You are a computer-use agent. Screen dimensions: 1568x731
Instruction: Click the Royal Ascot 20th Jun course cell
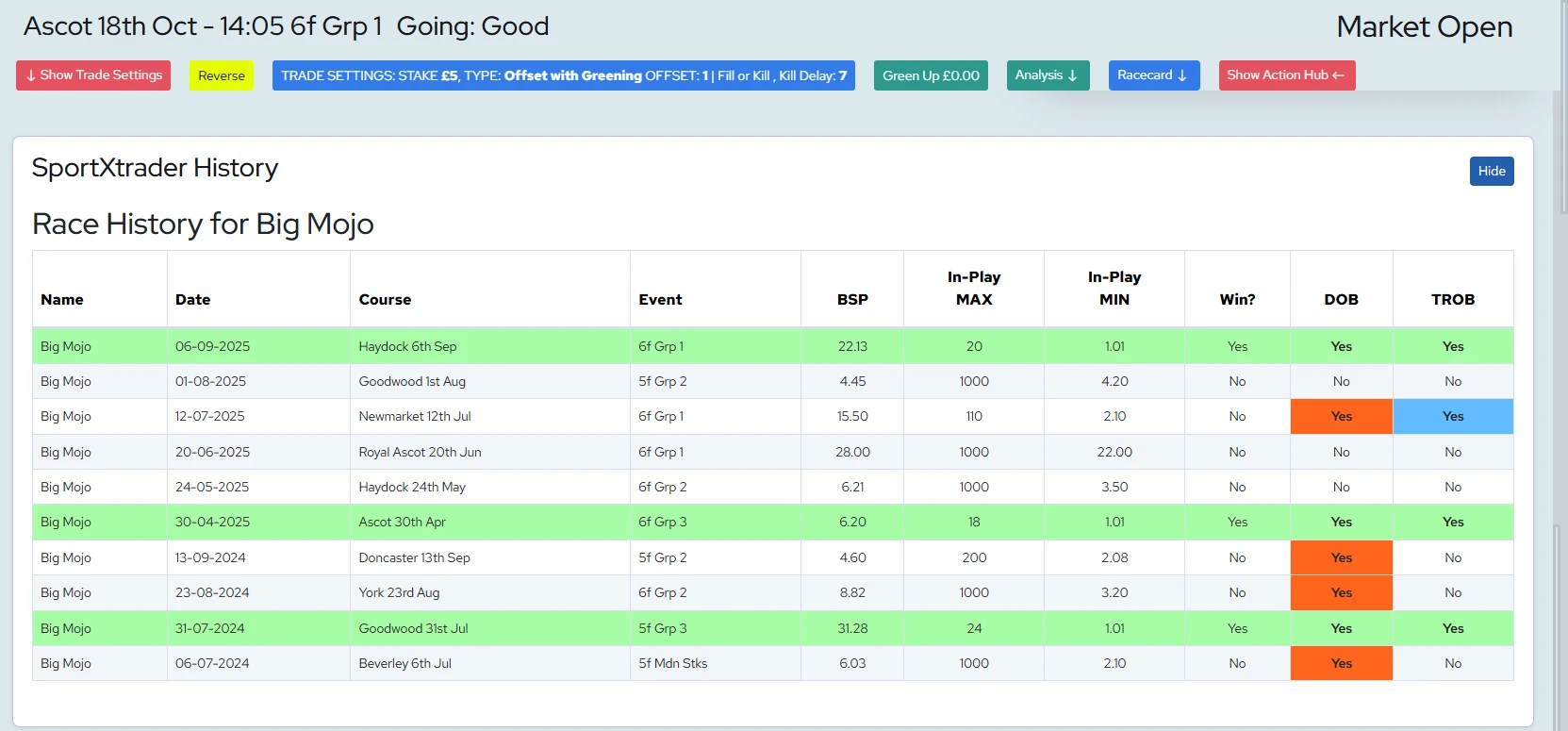point(420,452)
